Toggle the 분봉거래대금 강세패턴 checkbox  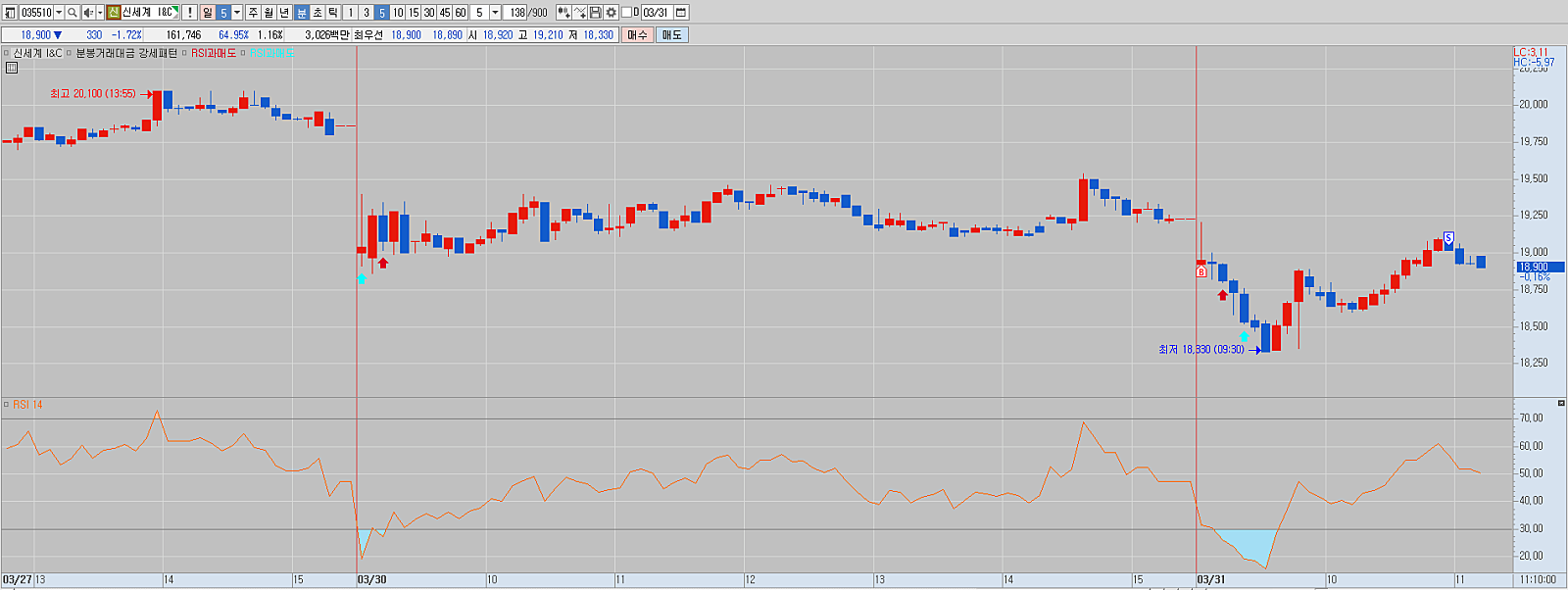[x=70, y=53]
